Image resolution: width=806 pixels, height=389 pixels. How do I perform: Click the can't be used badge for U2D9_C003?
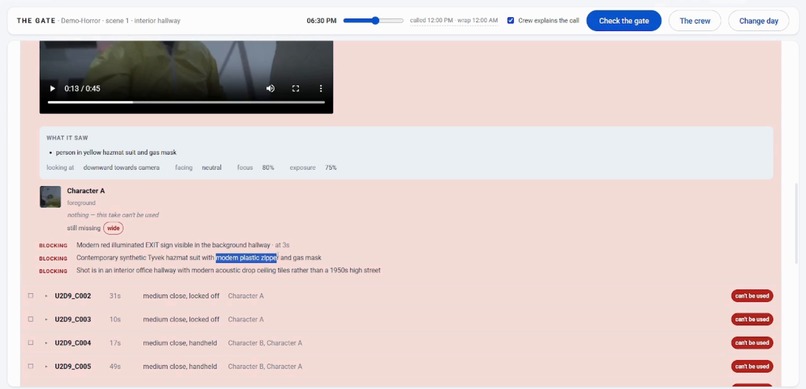tap(752, 319)
